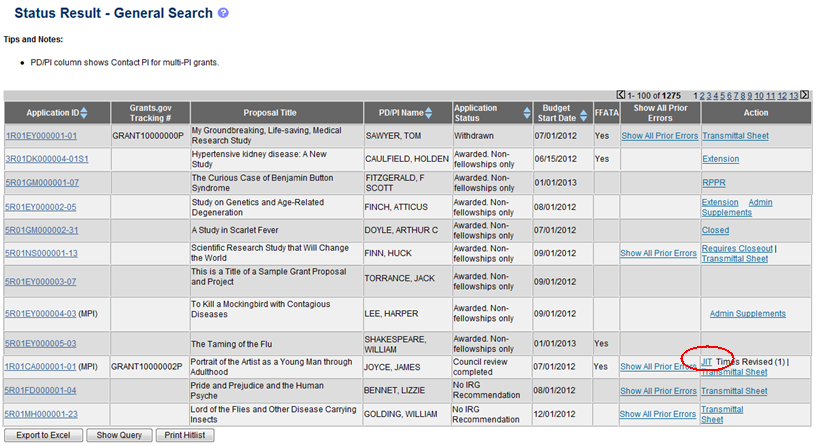
Task: Jump to results page 13
Action: click(794, 95)
